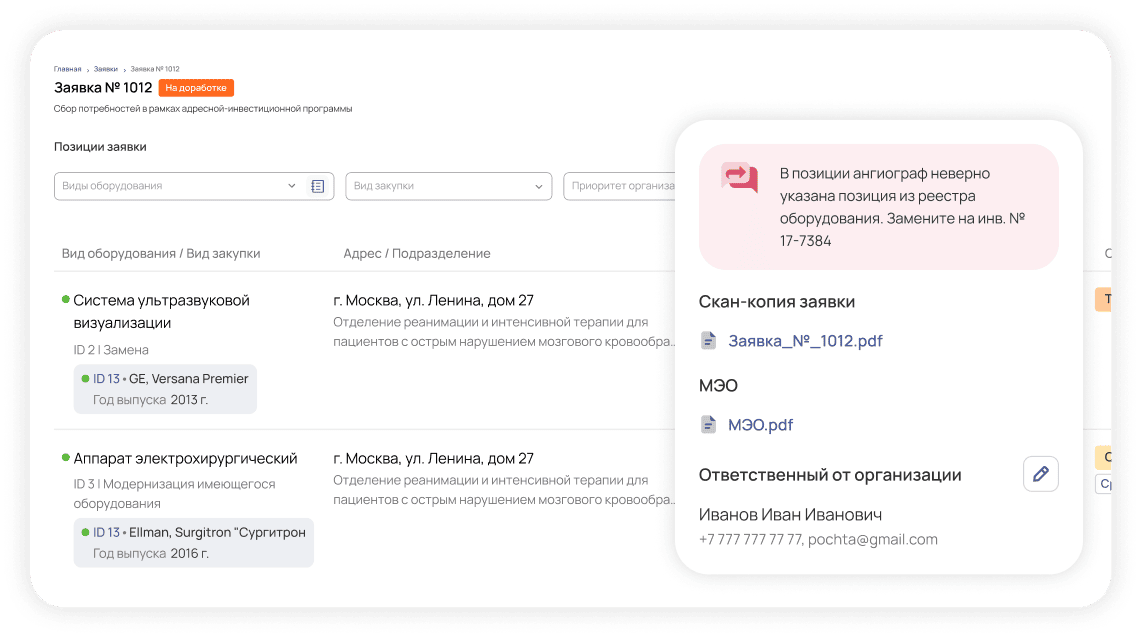Go to Главная in breadcrumbs
Viewport: 1142px width, 638px height.
coord(68,69)
